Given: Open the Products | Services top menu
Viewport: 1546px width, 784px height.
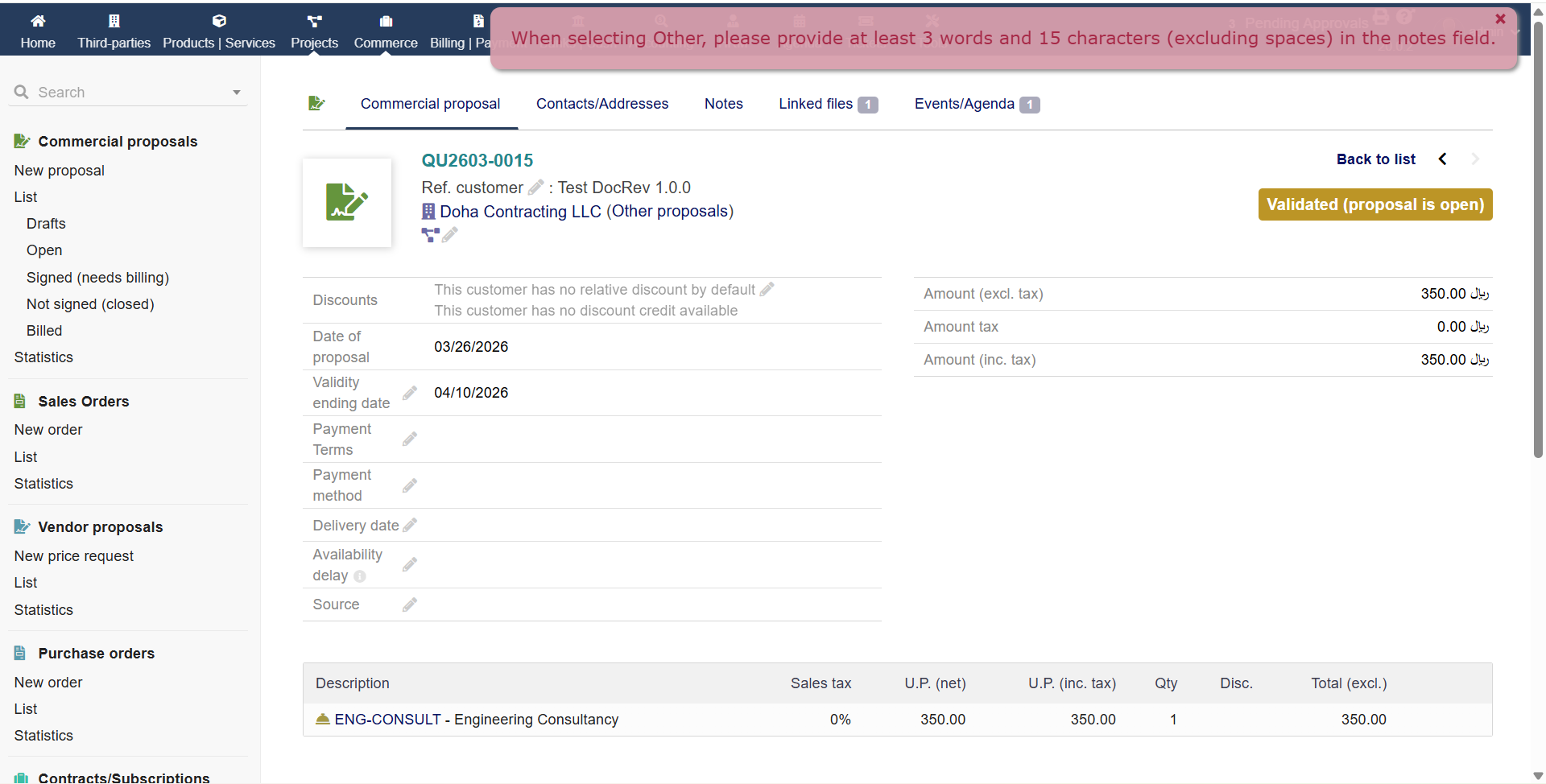Looking at the screenshot, I should 219,31.
